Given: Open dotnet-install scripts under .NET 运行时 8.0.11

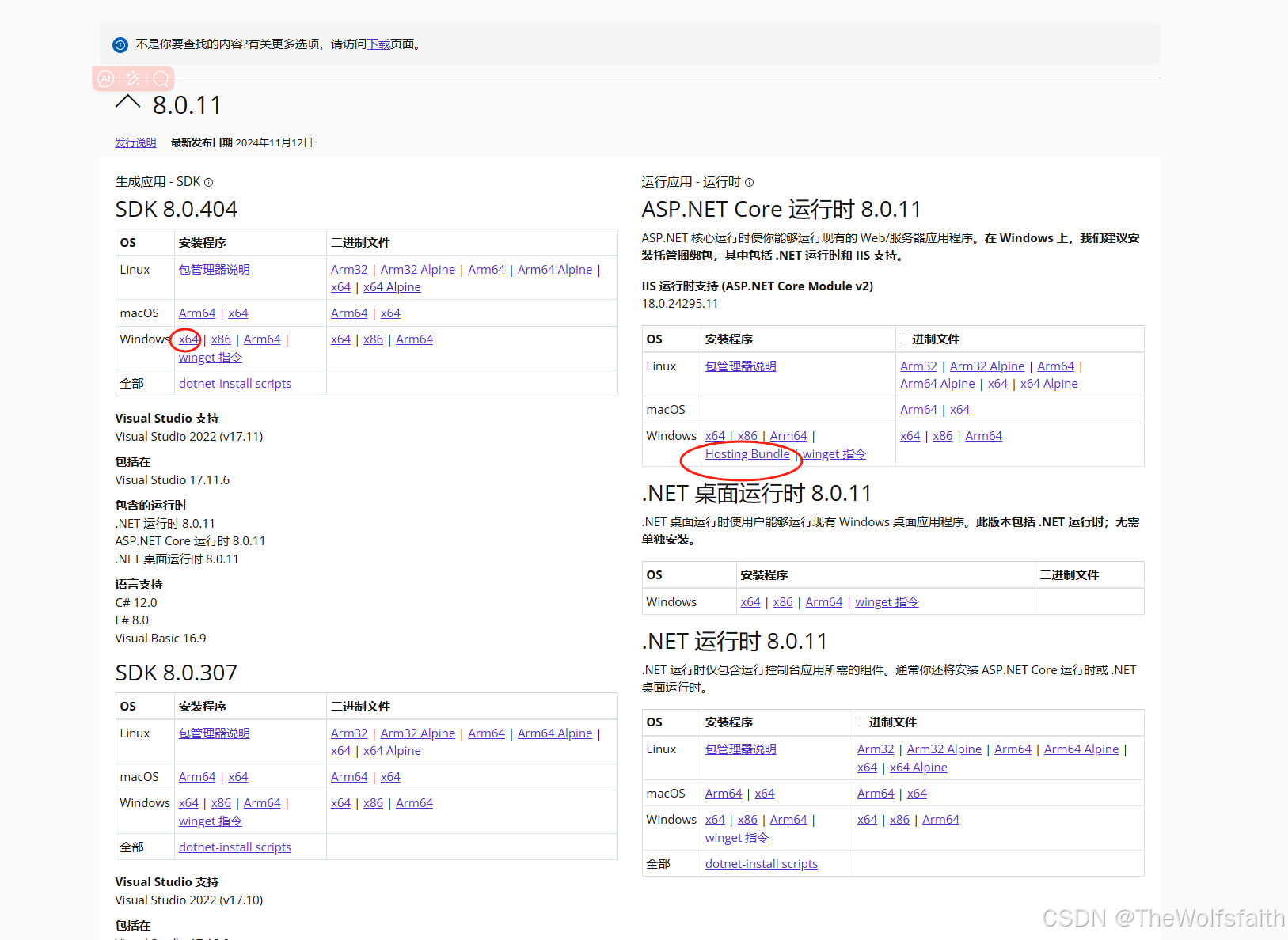Looking at the screenshot, I should tap(761, 863).
